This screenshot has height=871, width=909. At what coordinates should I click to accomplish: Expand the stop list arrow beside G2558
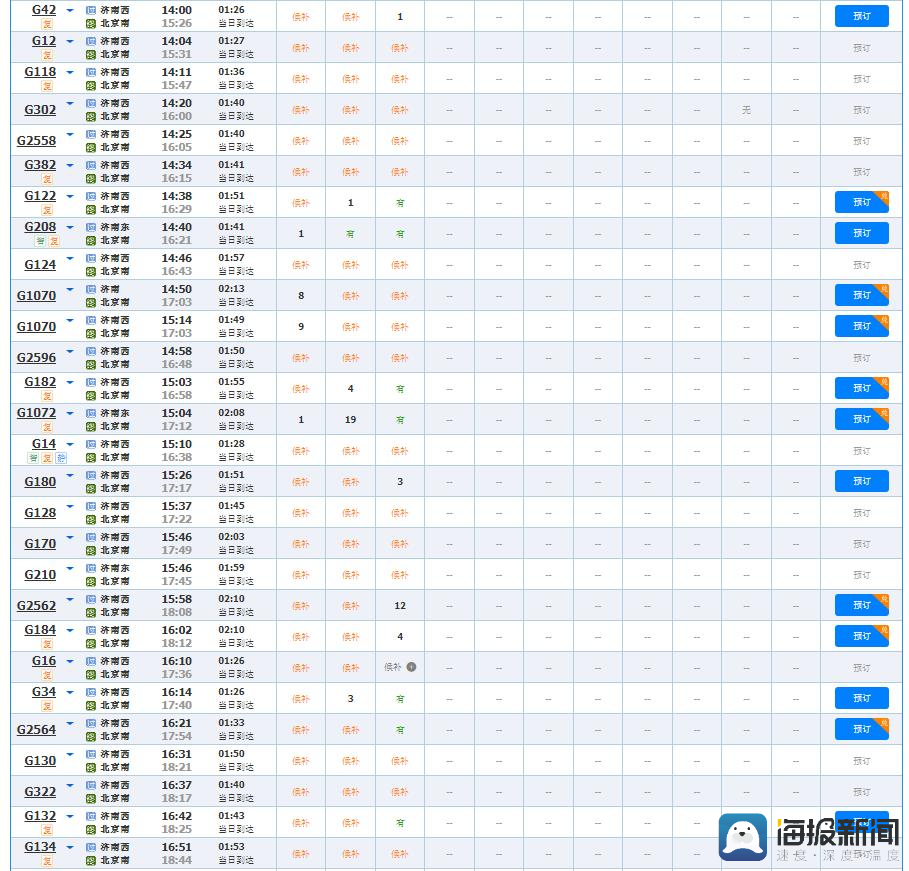(70, 135)
